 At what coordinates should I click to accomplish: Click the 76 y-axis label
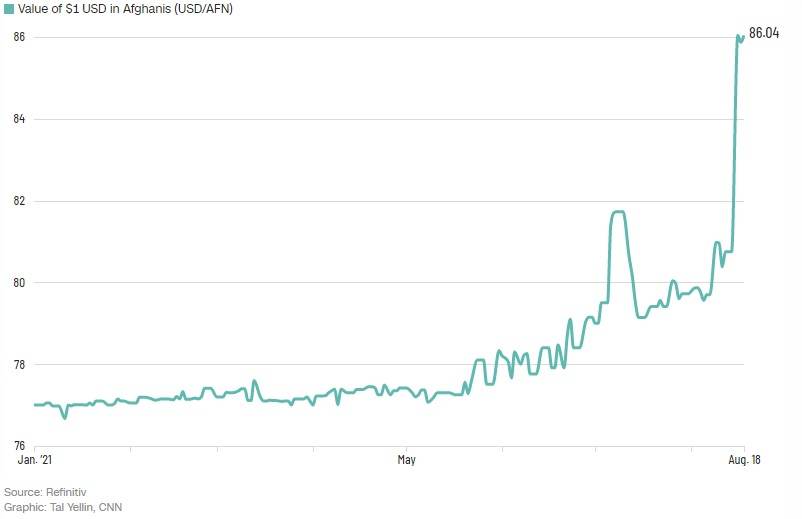[18, 447]
